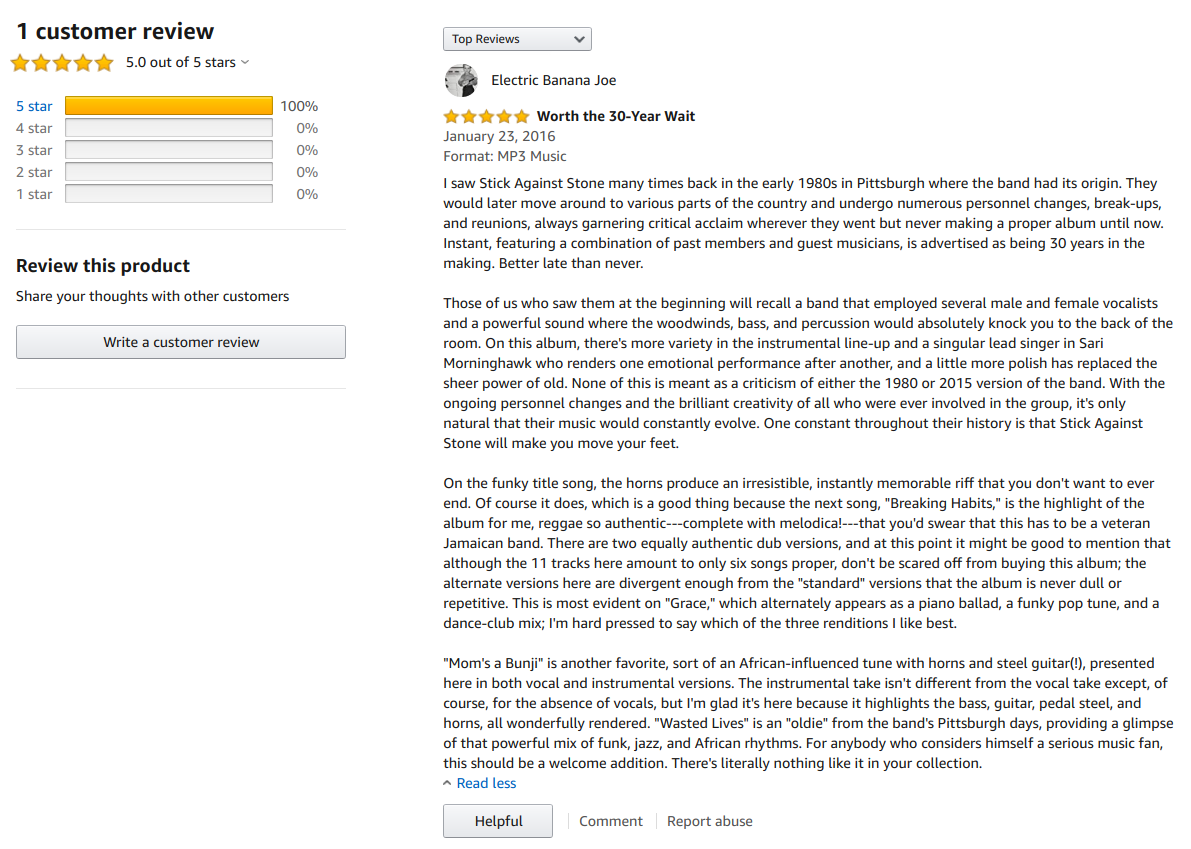Click the Comment link

click(x=611, y=821)
